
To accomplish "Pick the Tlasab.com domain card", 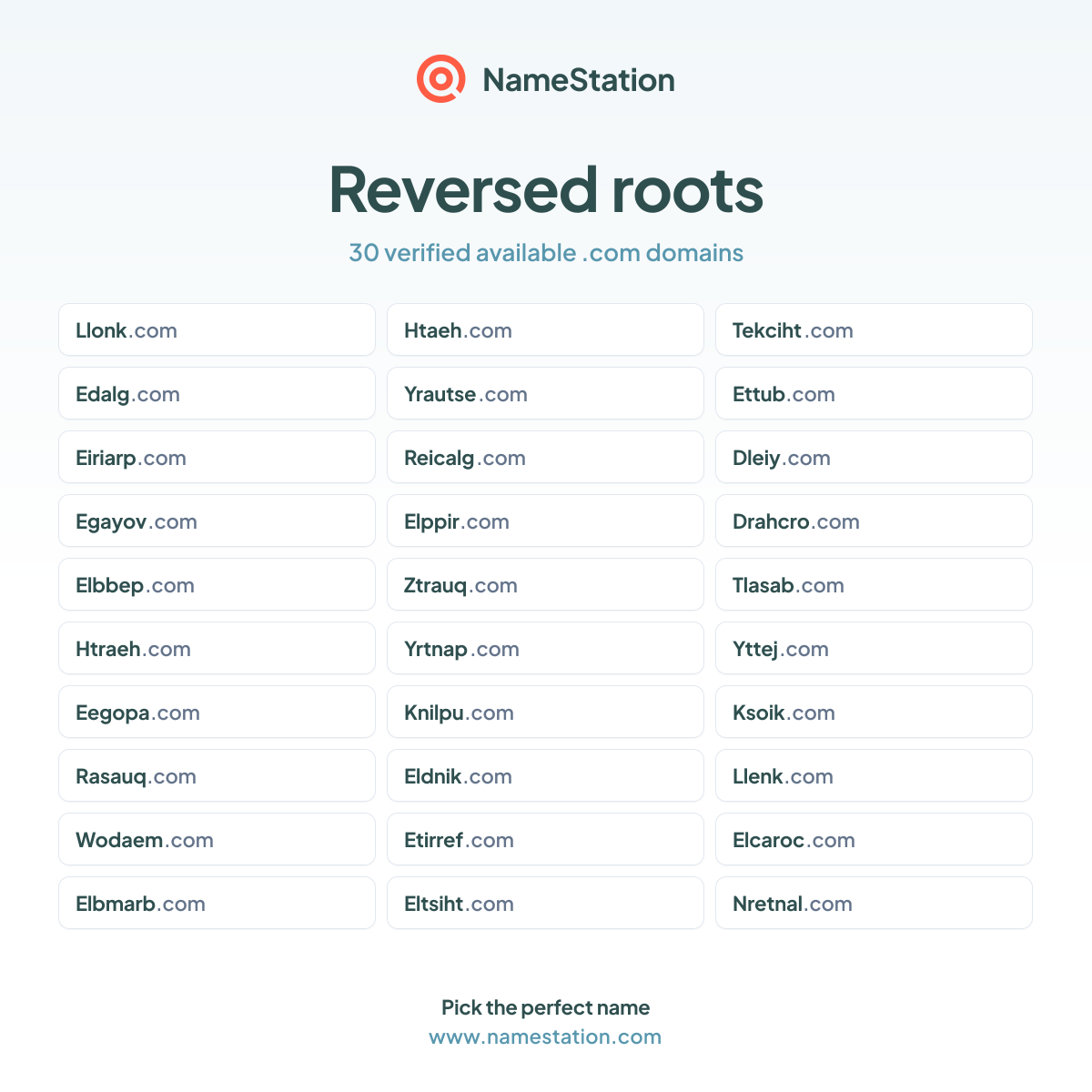I will [x=874, y=584].
